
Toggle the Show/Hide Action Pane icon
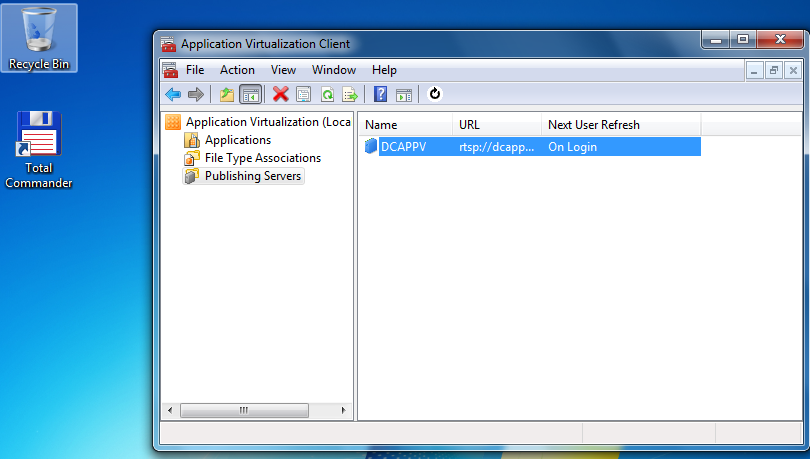[x=404, y=94]
